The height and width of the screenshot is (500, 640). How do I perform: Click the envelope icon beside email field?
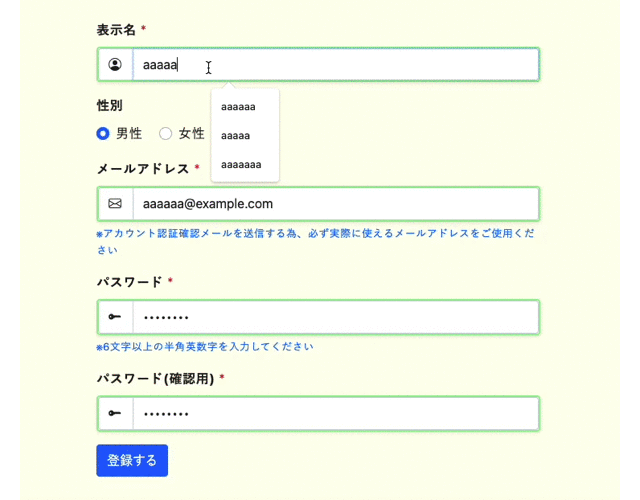tap(115, 203)
